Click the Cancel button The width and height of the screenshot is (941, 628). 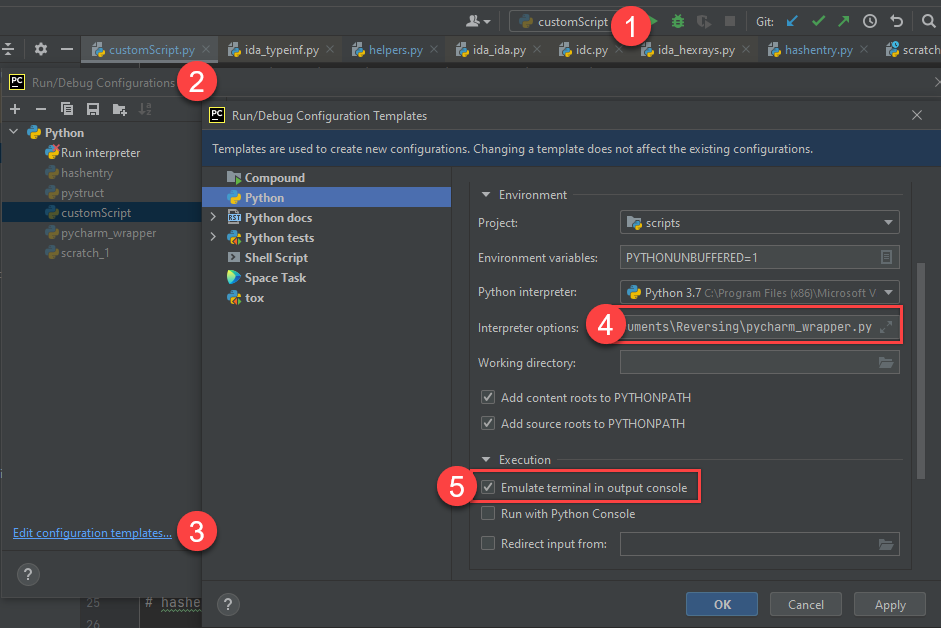pos(805,605)
